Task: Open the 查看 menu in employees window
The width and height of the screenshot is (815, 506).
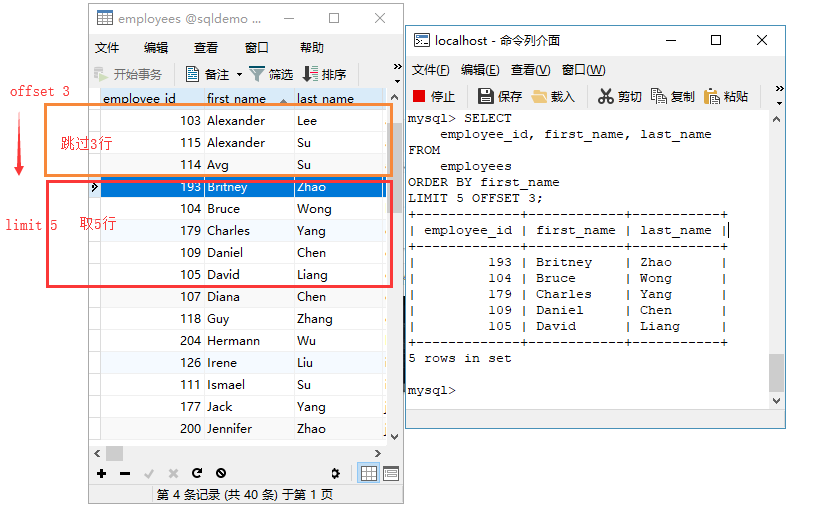Action: [206, 48]
